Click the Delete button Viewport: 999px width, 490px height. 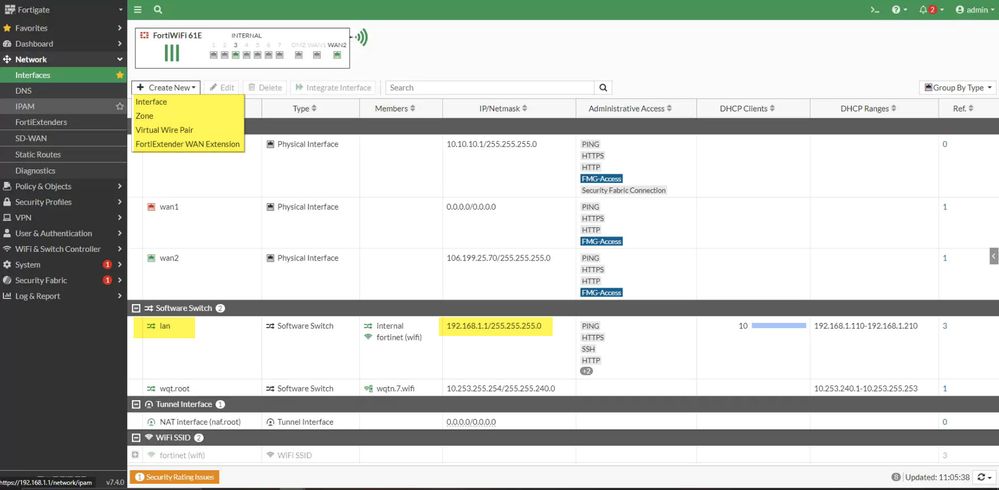point(264,88)
